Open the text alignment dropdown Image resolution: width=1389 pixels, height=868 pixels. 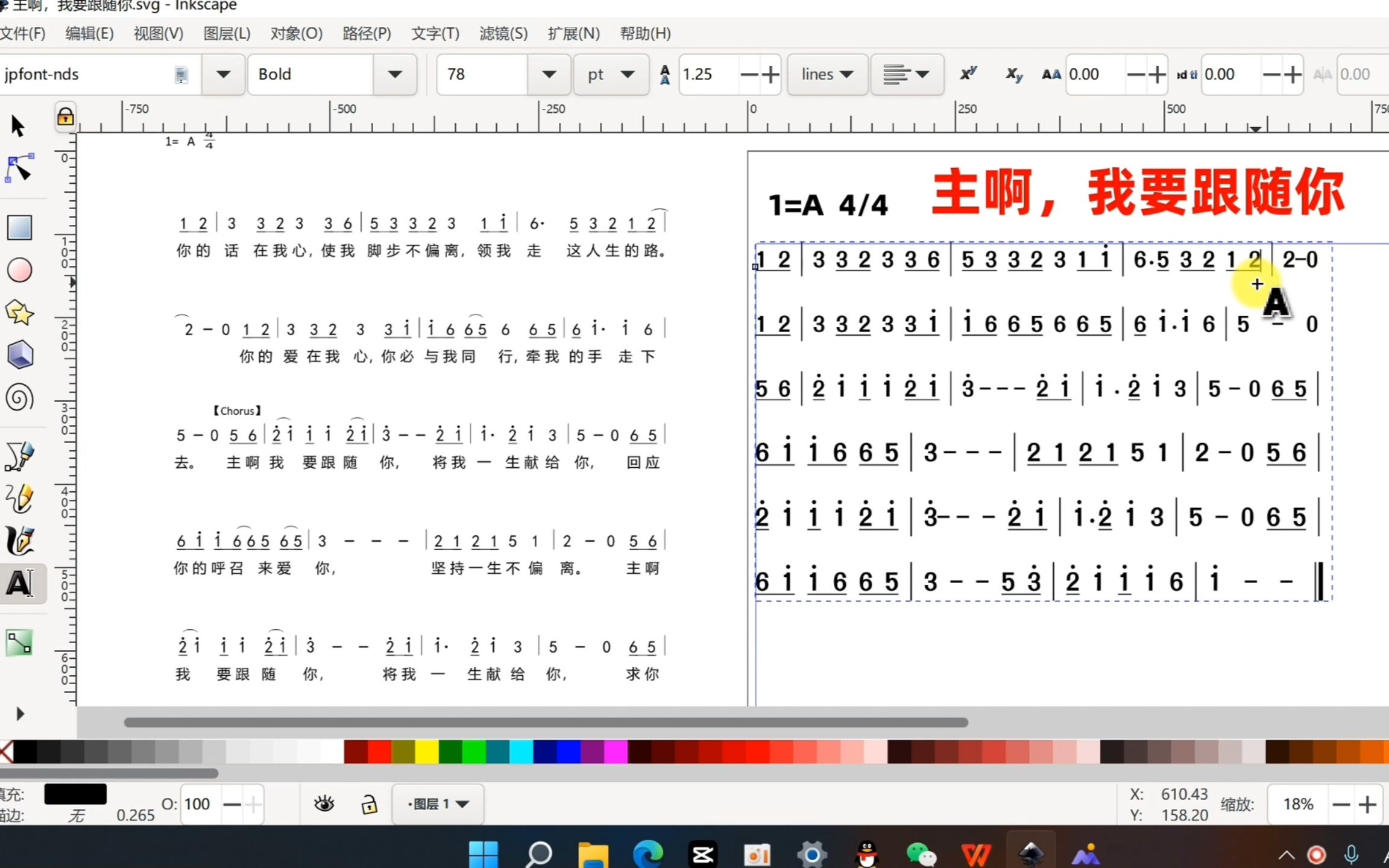(907, 74)
